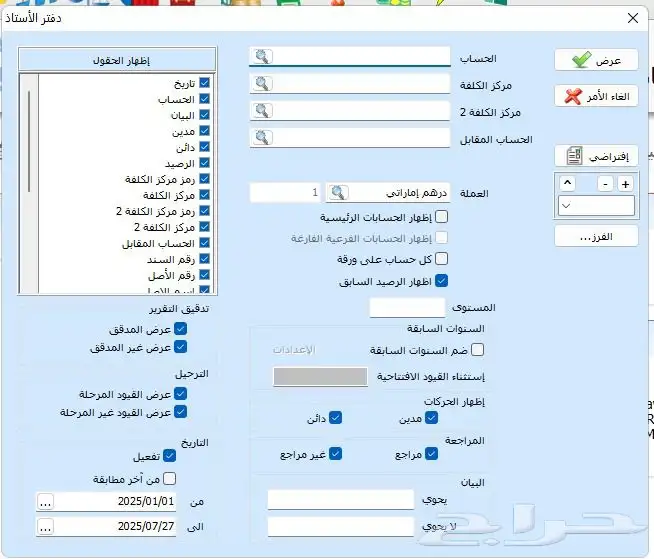Close the دفتر الأستاذ dialog

click(633, 18)
